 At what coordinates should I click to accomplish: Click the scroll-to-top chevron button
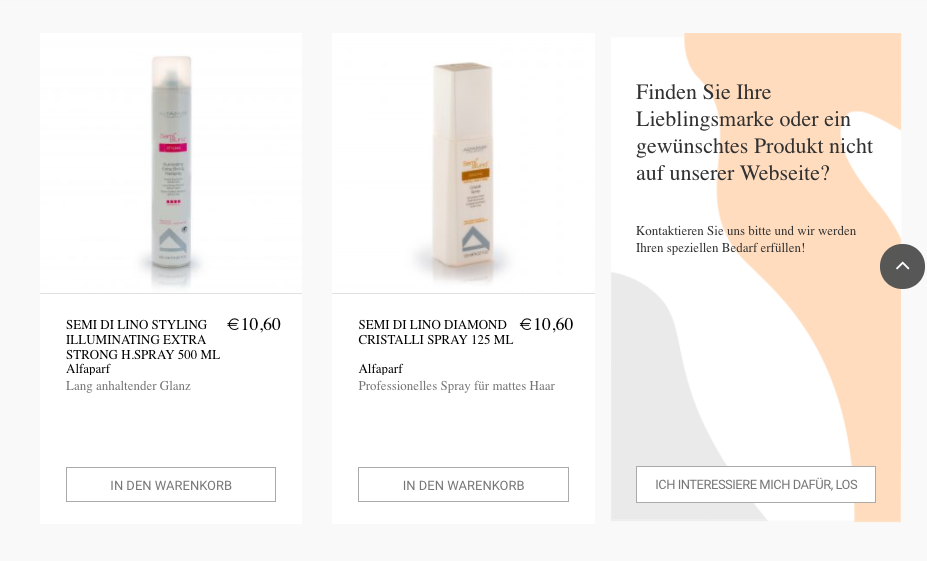[x=902, y=266]
